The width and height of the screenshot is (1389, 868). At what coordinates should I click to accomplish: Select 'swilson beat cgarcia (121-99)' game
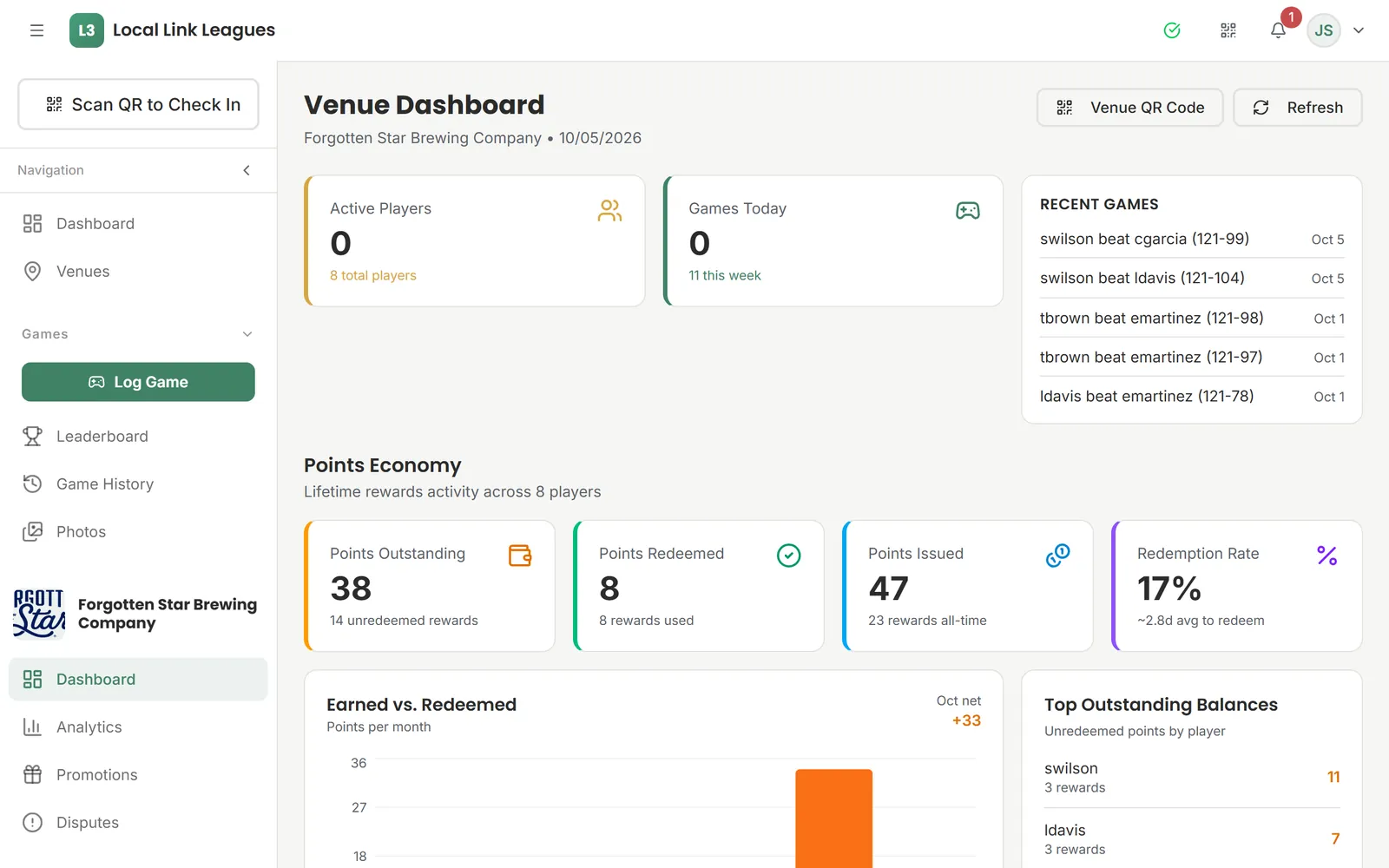click(x=1192, y=239)
